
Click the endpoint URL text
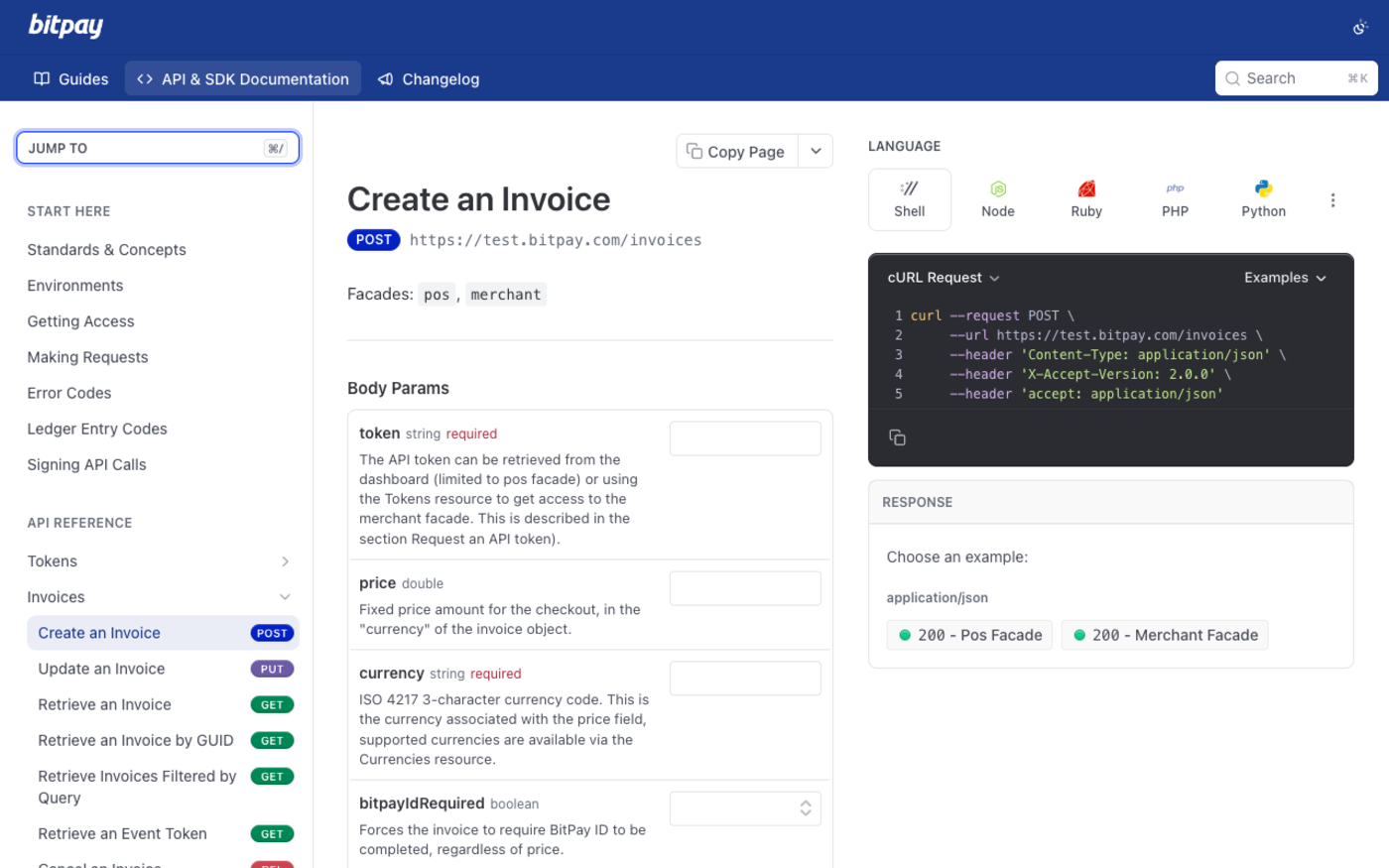[x=556, y=240]
